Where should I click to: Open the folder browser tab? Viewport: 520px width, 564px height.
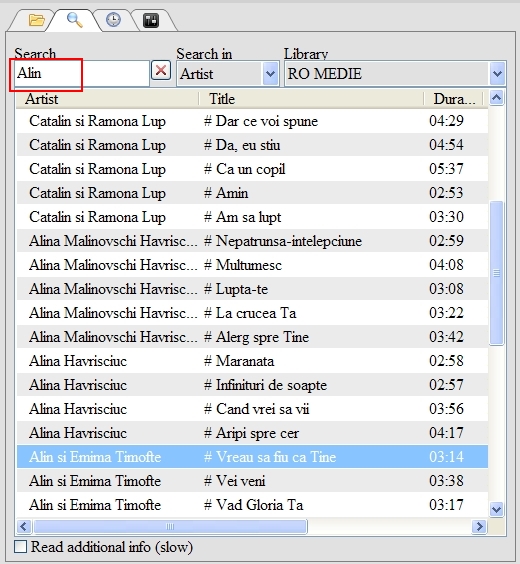36,20
